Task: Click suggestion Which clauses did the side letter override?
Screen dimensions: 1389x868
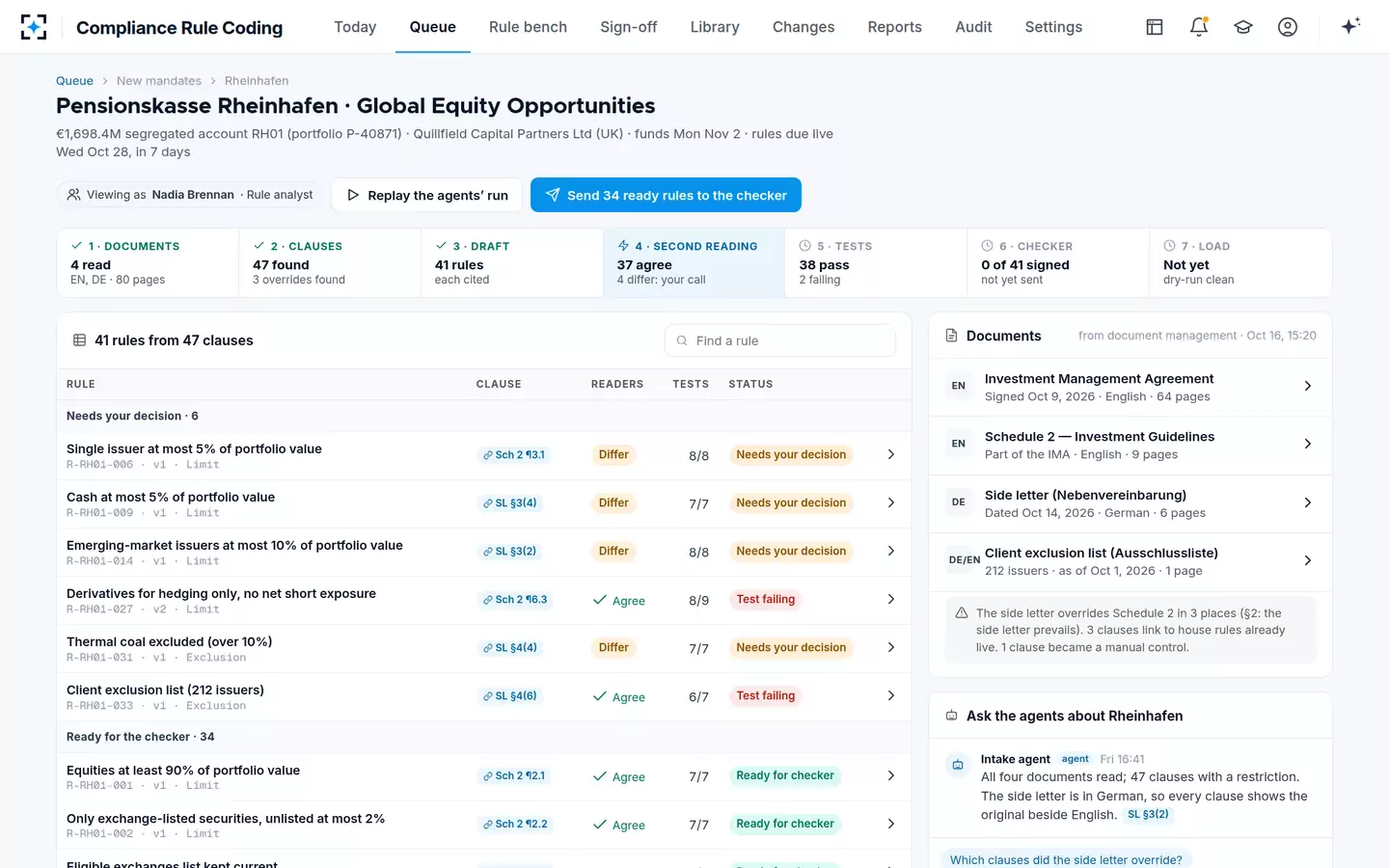Action: point(1066,859)
